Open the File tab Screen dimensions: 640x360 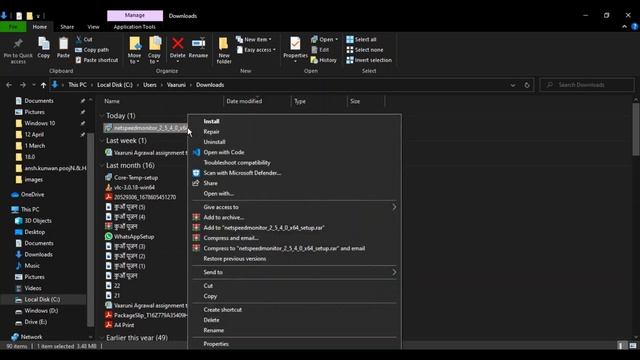click(13, 27)
